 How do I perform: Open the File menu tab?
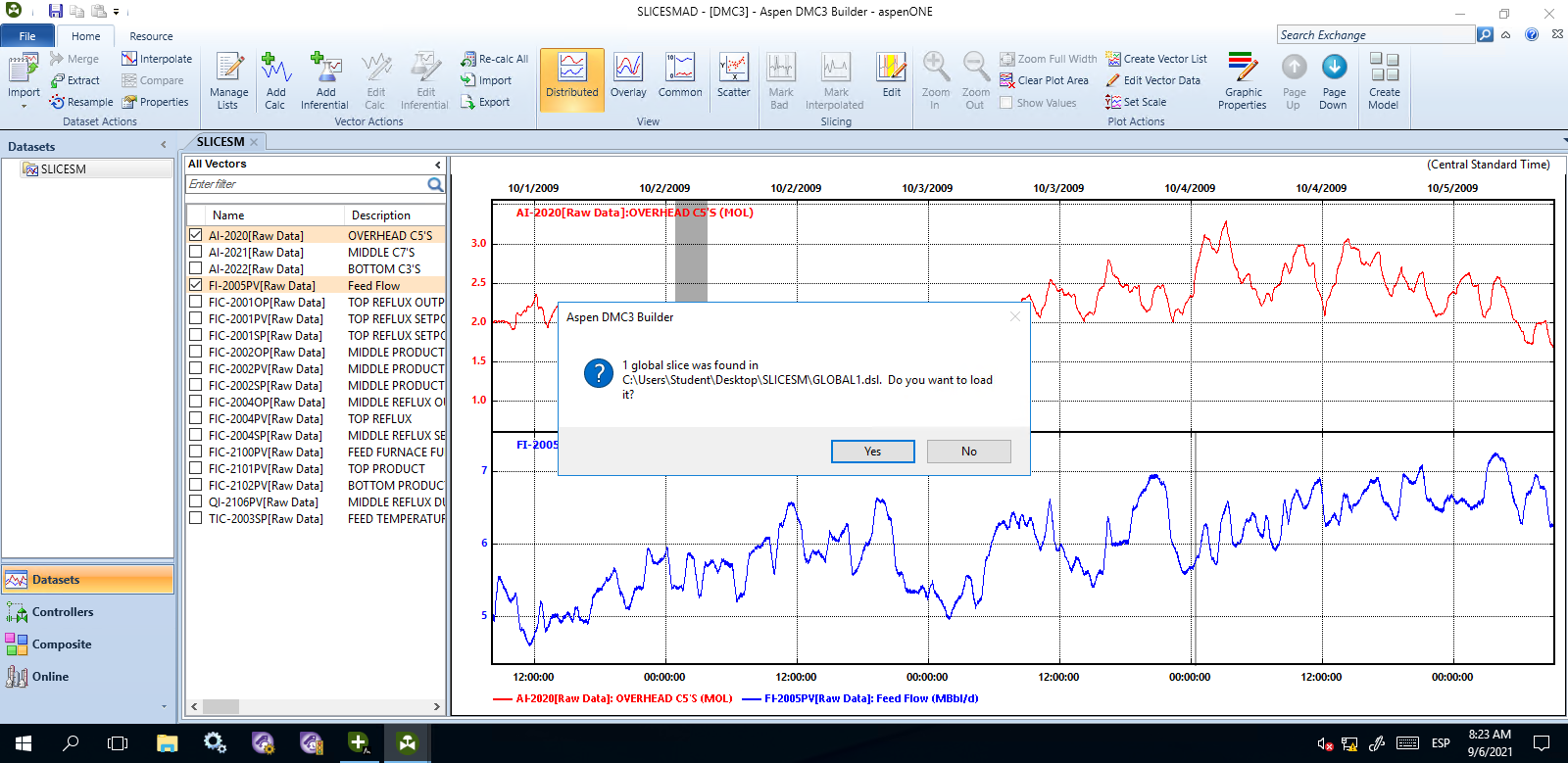(27, 36)
